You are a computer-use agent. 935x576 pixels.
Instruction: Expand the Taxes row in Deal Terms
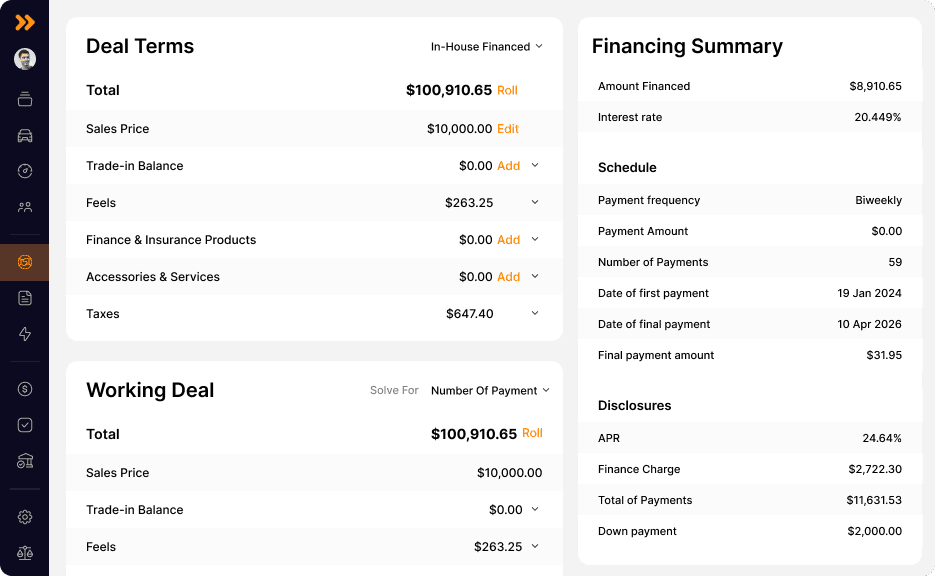point(535,314)
